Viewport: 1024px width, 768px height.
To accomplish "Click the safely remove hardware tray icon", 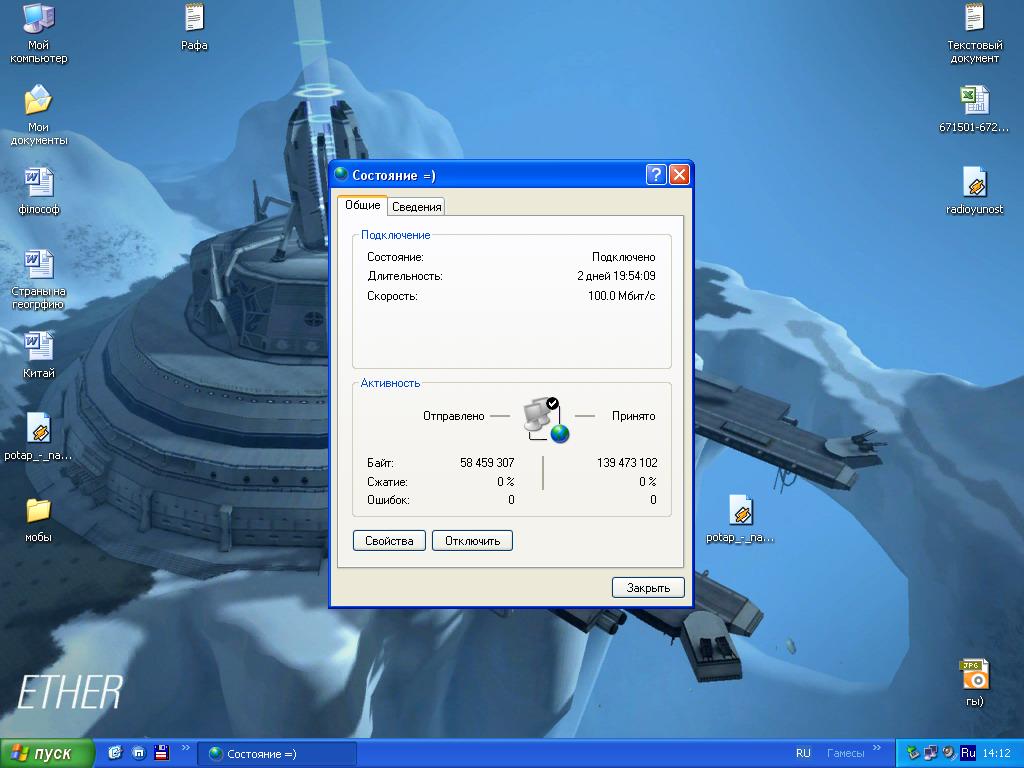I will click(913, 753).
